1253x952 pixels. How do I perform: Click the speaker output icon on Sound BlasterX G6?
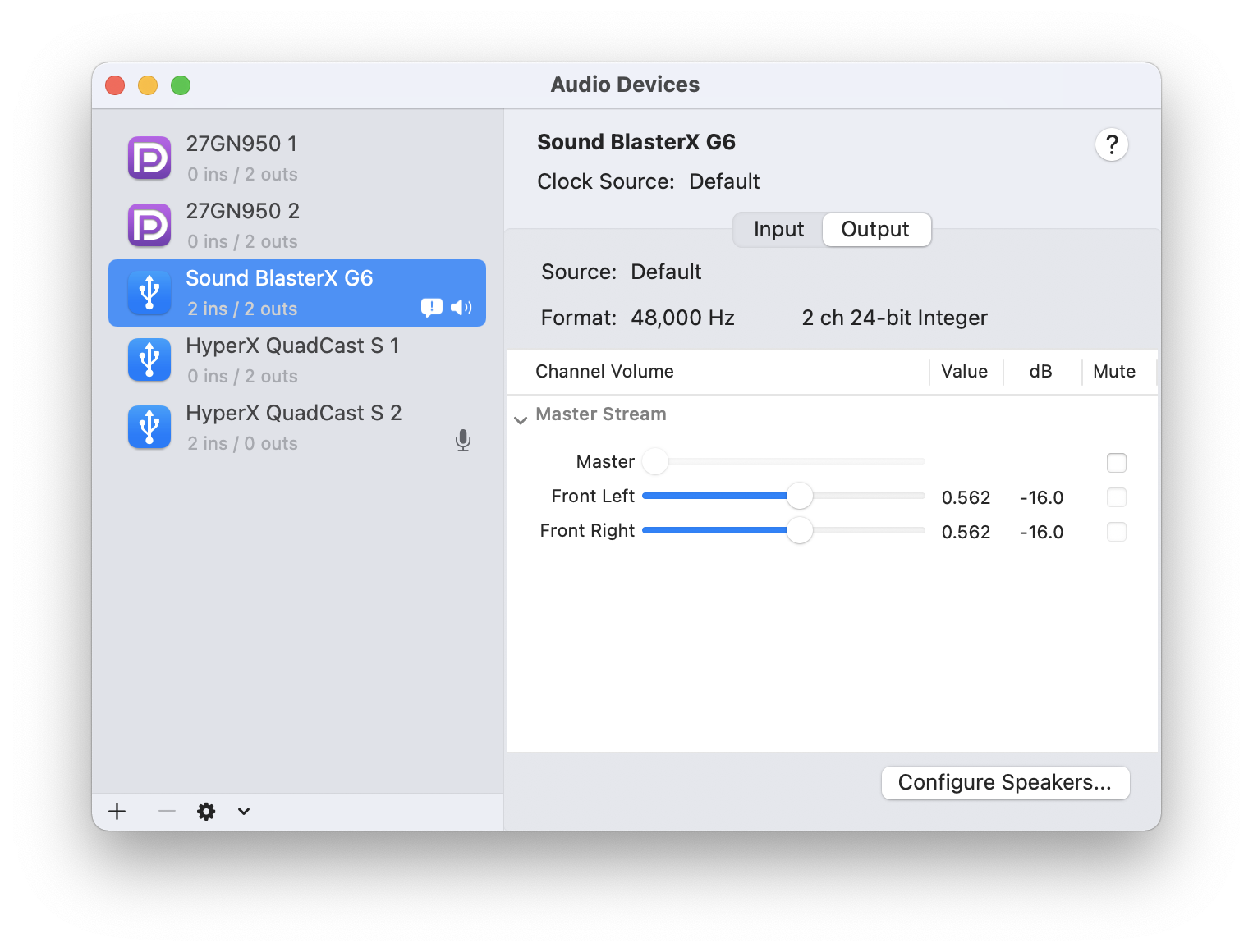(x=461, y=308)
